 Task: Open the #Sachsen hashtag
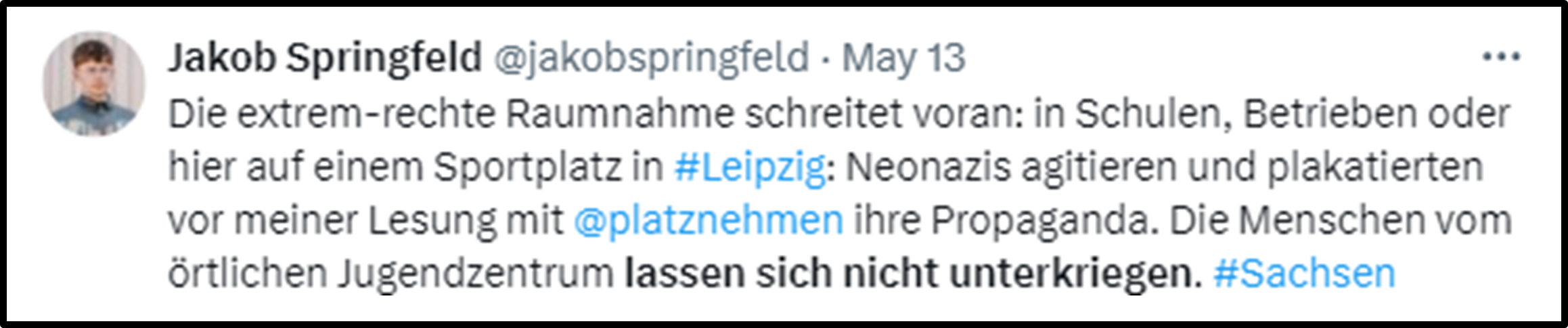click(1304, 273)
